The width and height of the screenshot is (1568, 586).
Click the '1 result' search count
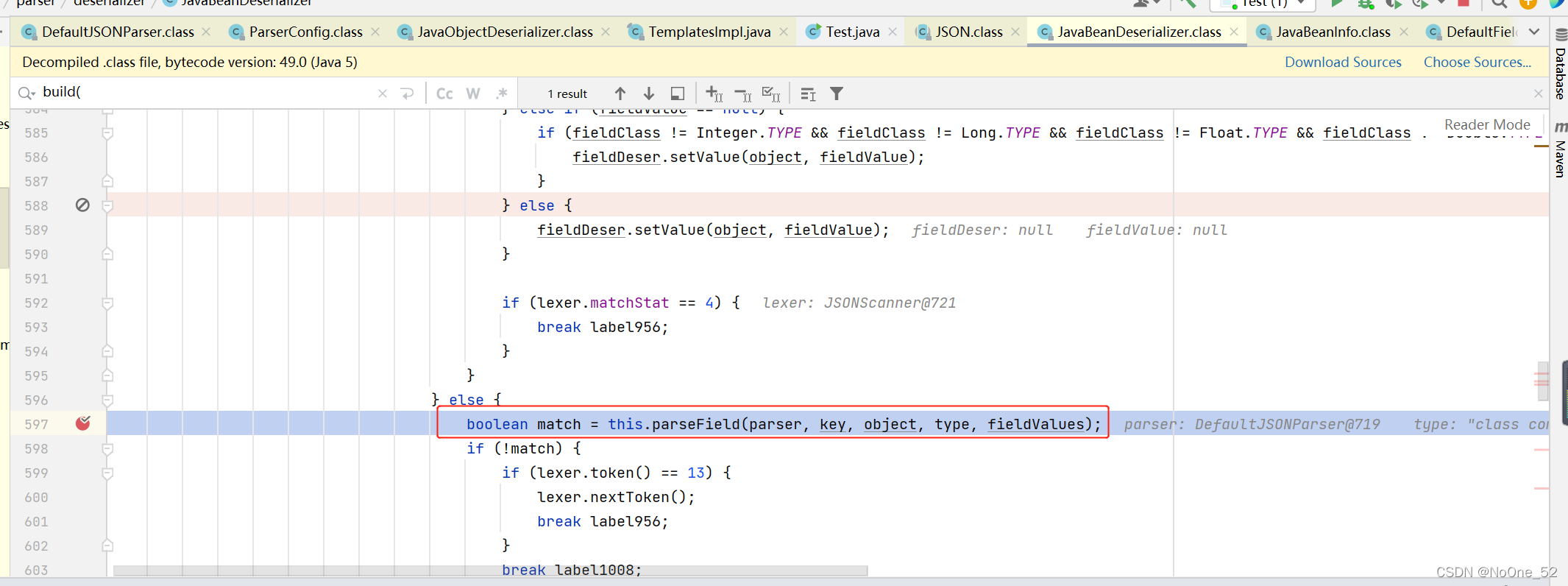coord(567,93)
